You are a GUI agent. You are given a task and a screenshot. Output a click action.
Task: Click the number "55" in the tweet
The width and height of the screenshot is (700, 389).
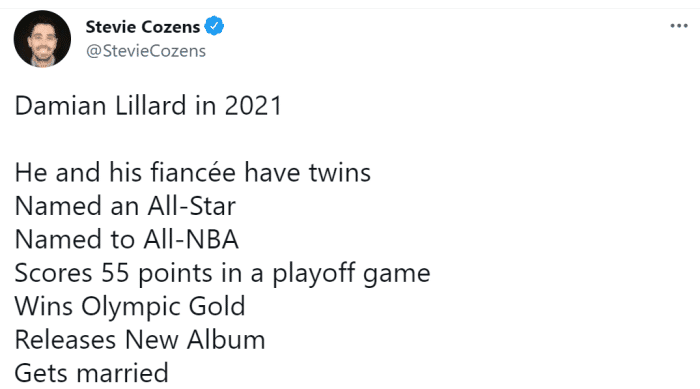115,273
